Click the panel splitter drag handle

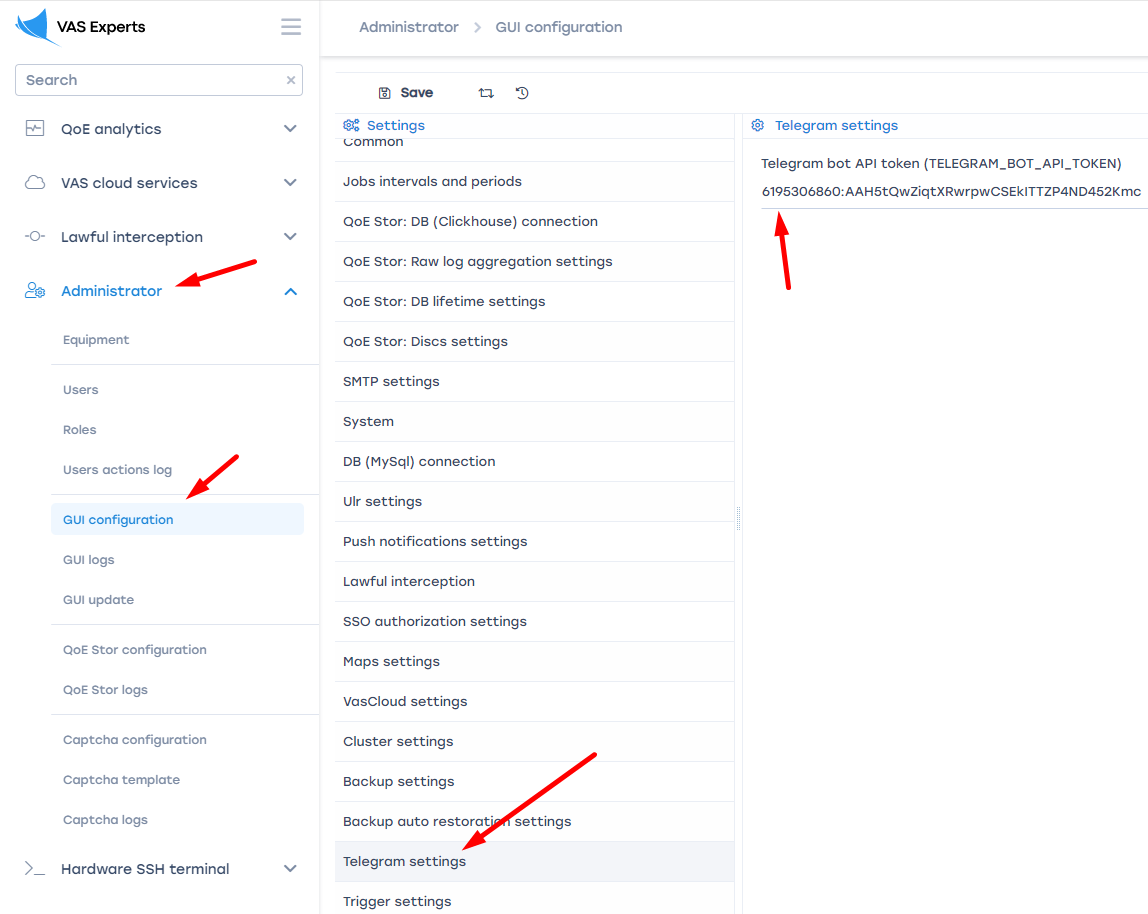738,518
